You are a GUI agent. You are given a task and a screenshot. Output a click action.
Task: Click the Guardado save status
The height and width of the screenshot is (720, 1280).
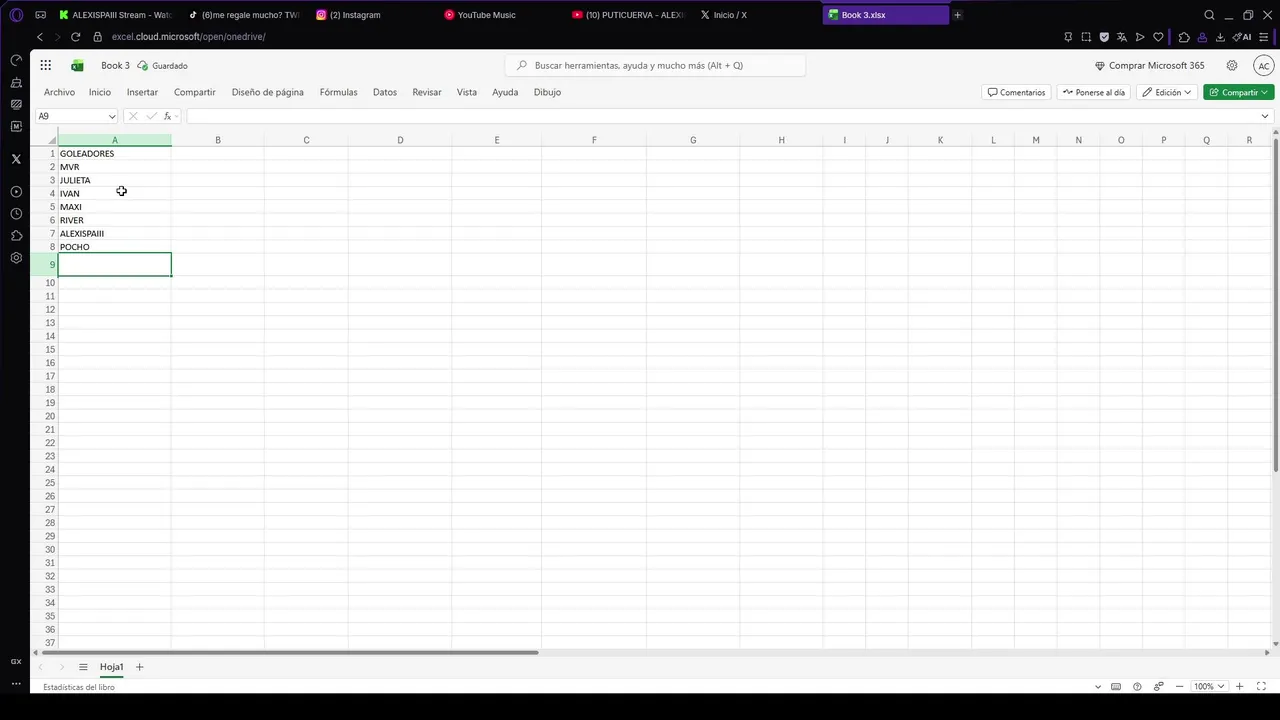click(x=162, y=65)
